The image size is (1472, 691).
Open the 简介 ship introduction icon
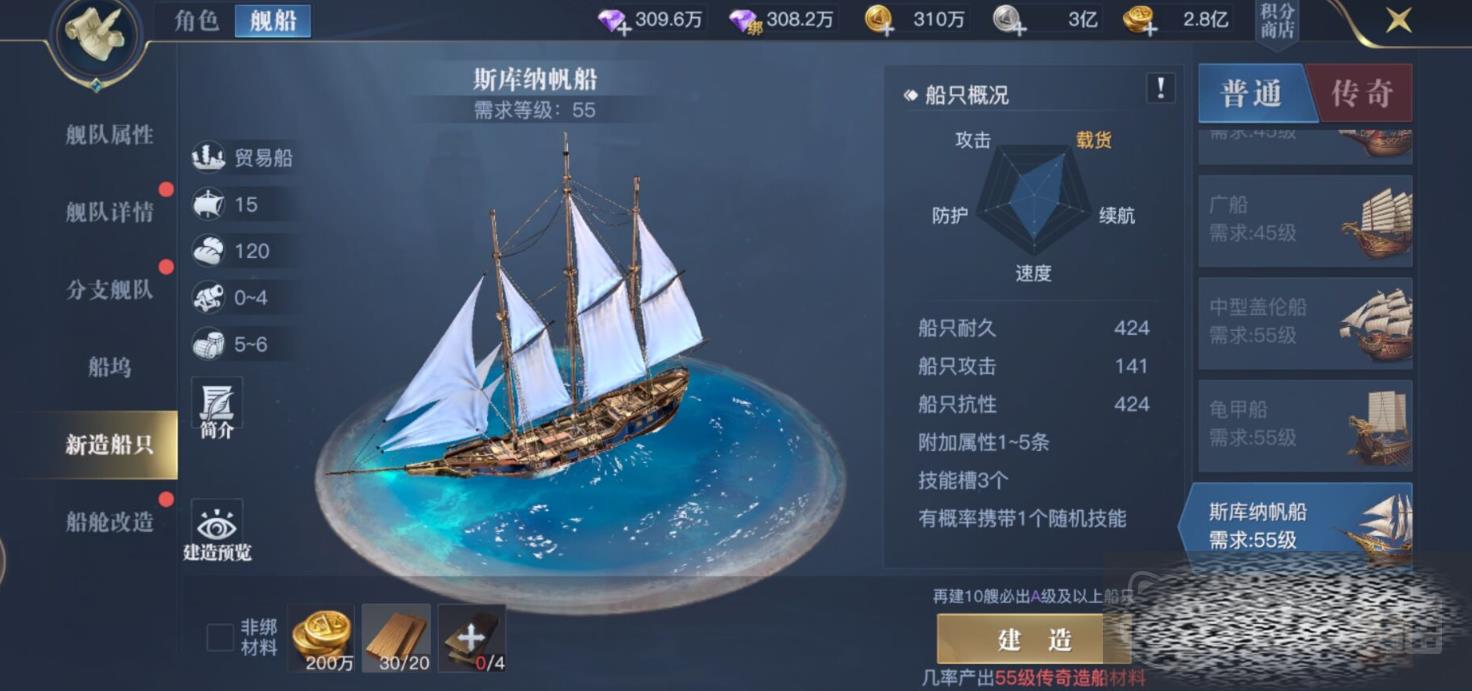tap(216, 410)
